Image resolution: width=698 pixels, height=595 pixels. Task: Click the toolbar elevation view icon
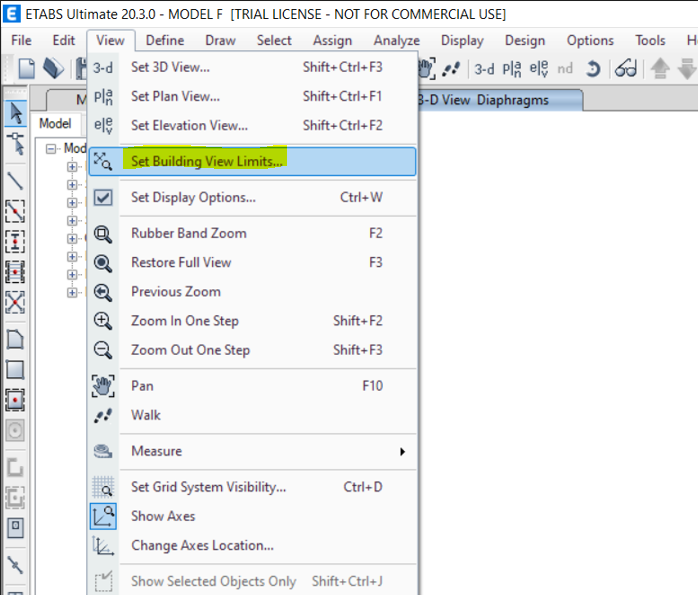coord(539,69)
